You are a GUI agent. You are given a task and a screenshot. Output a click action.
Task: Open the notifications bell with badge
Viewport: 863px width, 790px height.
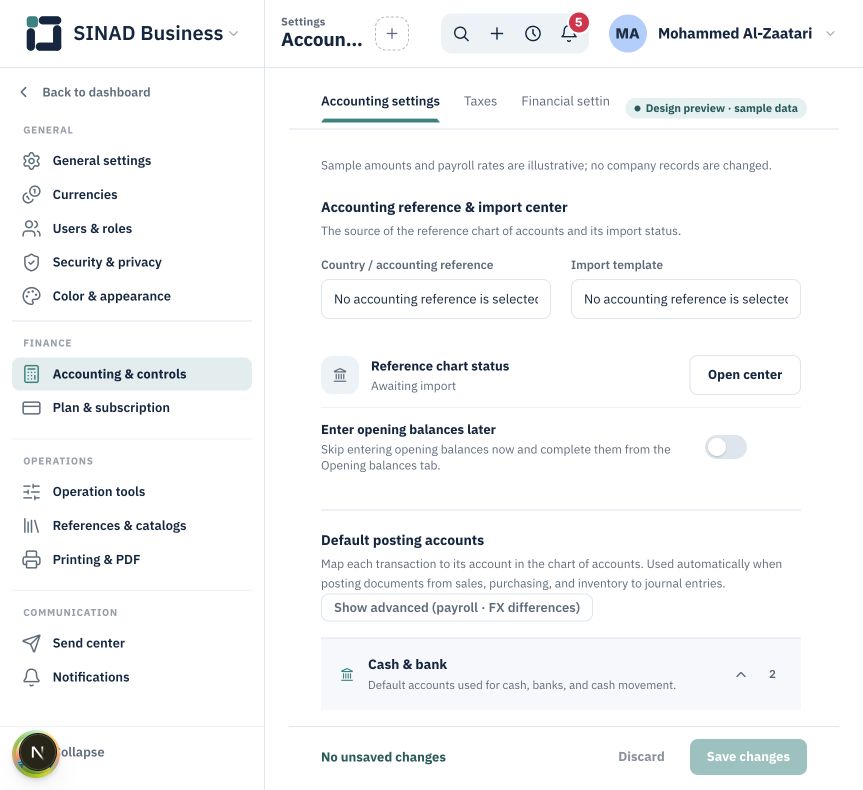pos(570,34)
